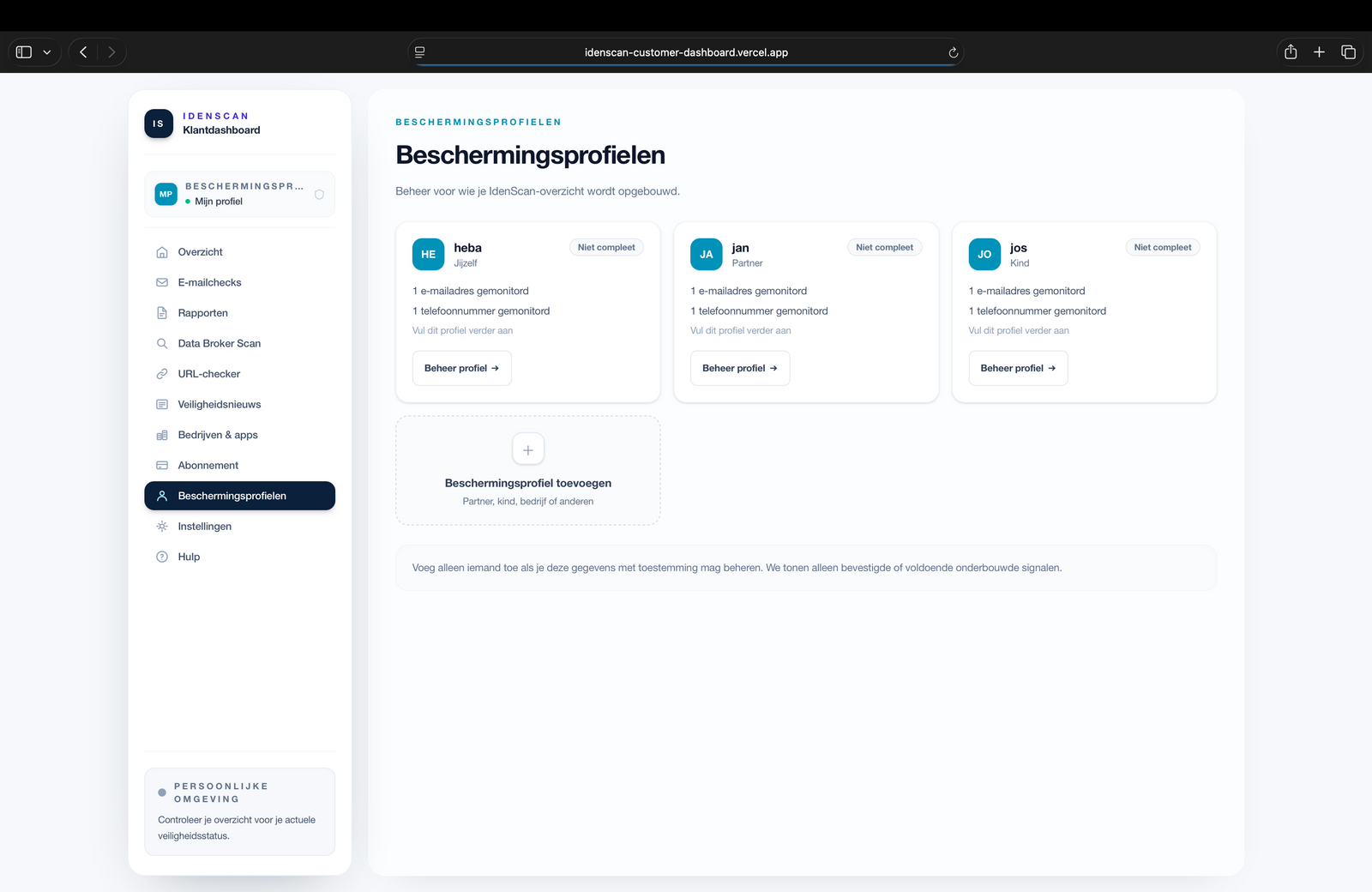Click the 'Partner, kind, bedrijf of anderen' text
1372x892 pixels.
pos(528,501)
